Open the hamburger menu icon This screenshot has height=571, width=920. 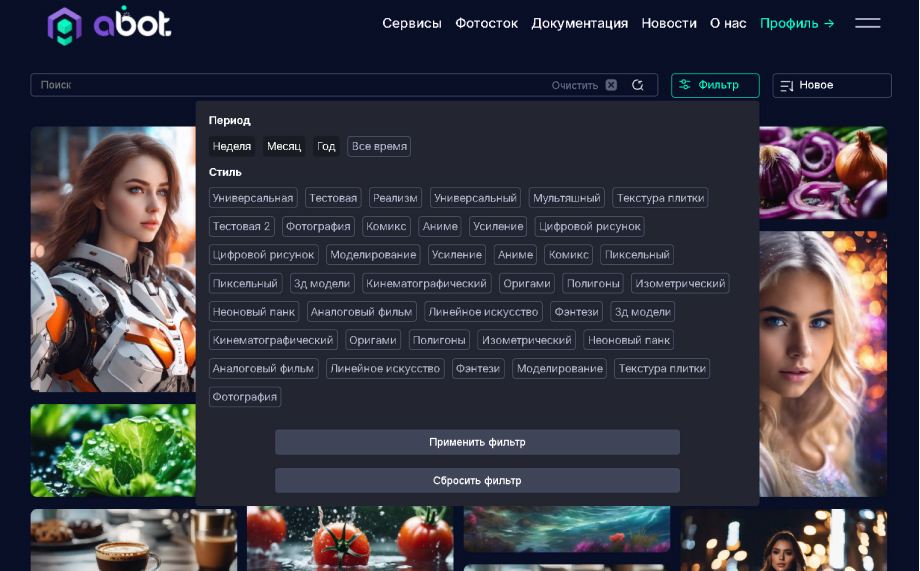coord(867,23)
